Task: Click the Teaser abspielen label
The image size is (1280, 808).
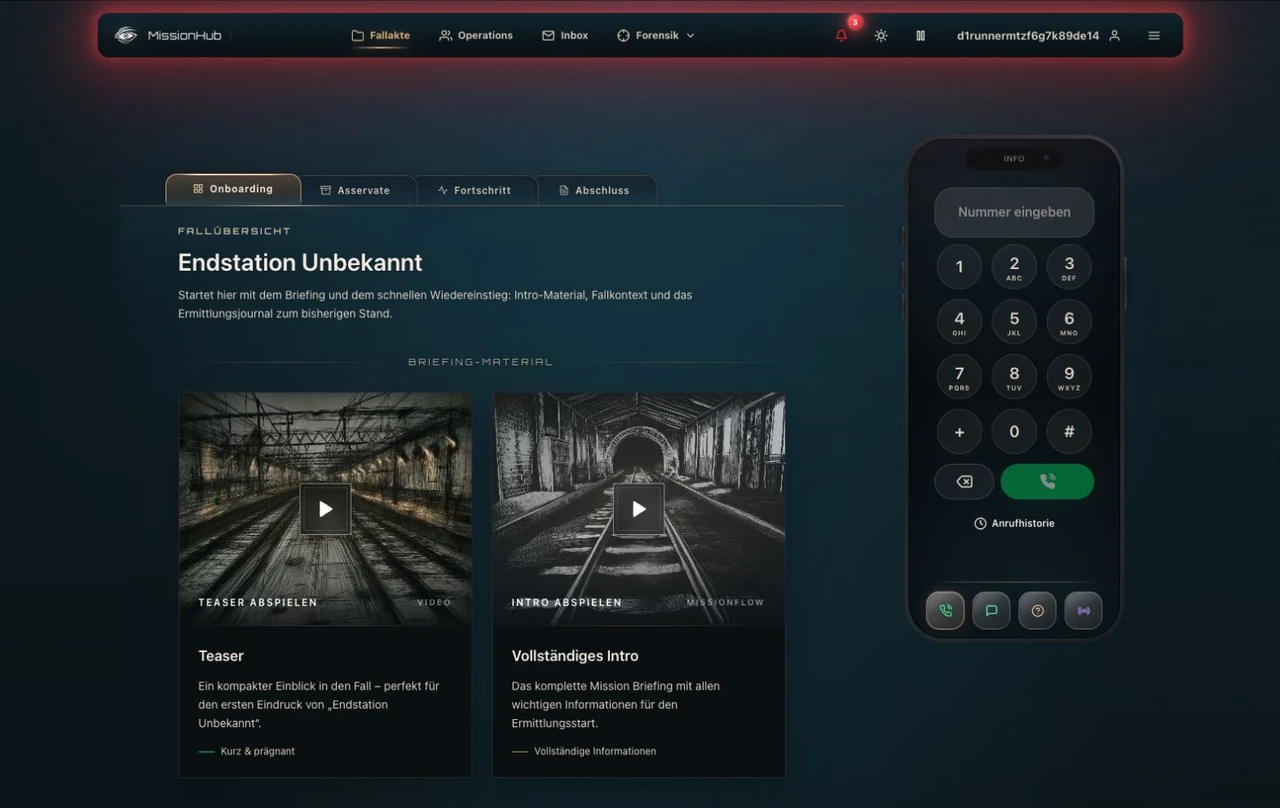Action: [x=258, y=603]
